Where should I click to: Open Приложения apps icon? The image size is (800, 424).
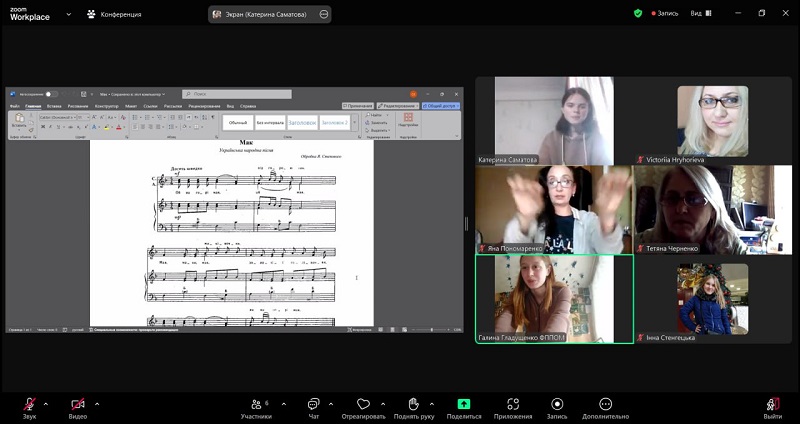pyautogui.click(x=513, y=404)
